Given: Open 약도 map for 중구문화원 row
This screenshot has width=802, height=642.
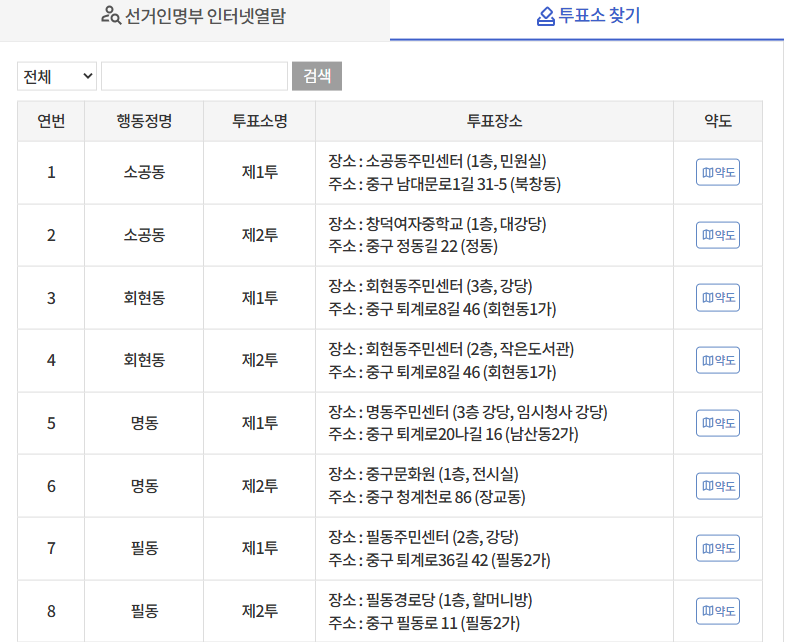Looking at the screenshot, I should point(718,486).
